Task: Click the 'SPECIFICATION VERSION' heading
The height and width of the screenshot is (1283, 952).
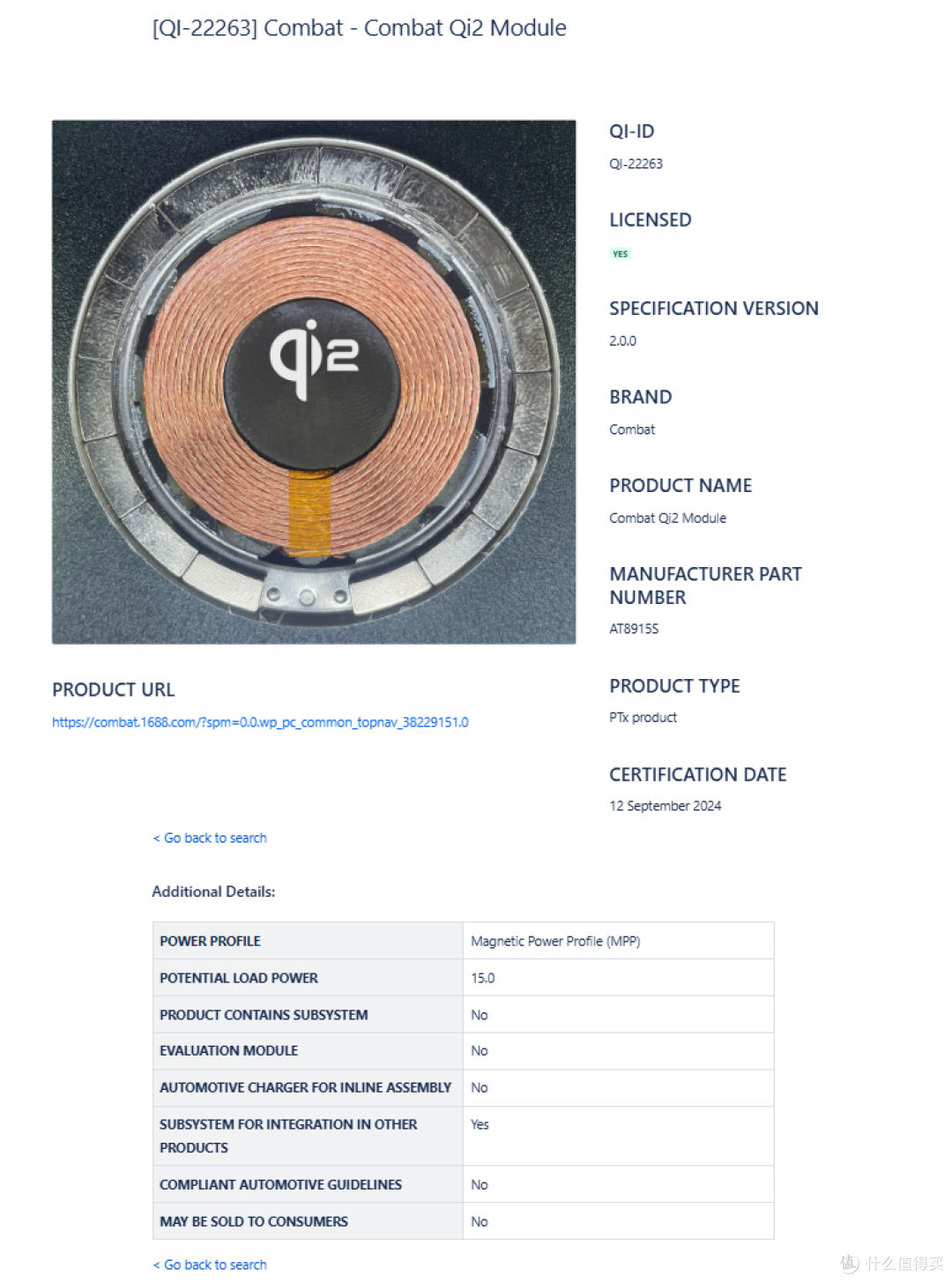Action: point(714,309)
